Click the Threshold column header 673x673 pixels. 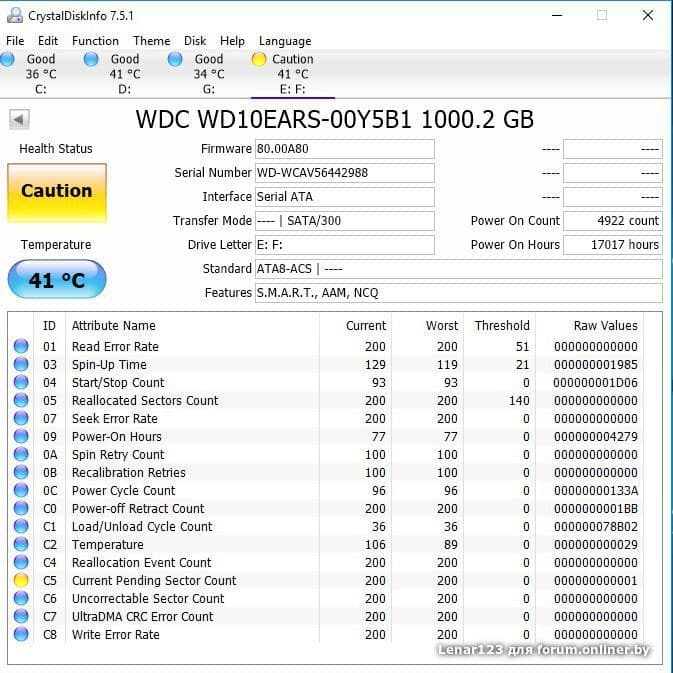502,326
